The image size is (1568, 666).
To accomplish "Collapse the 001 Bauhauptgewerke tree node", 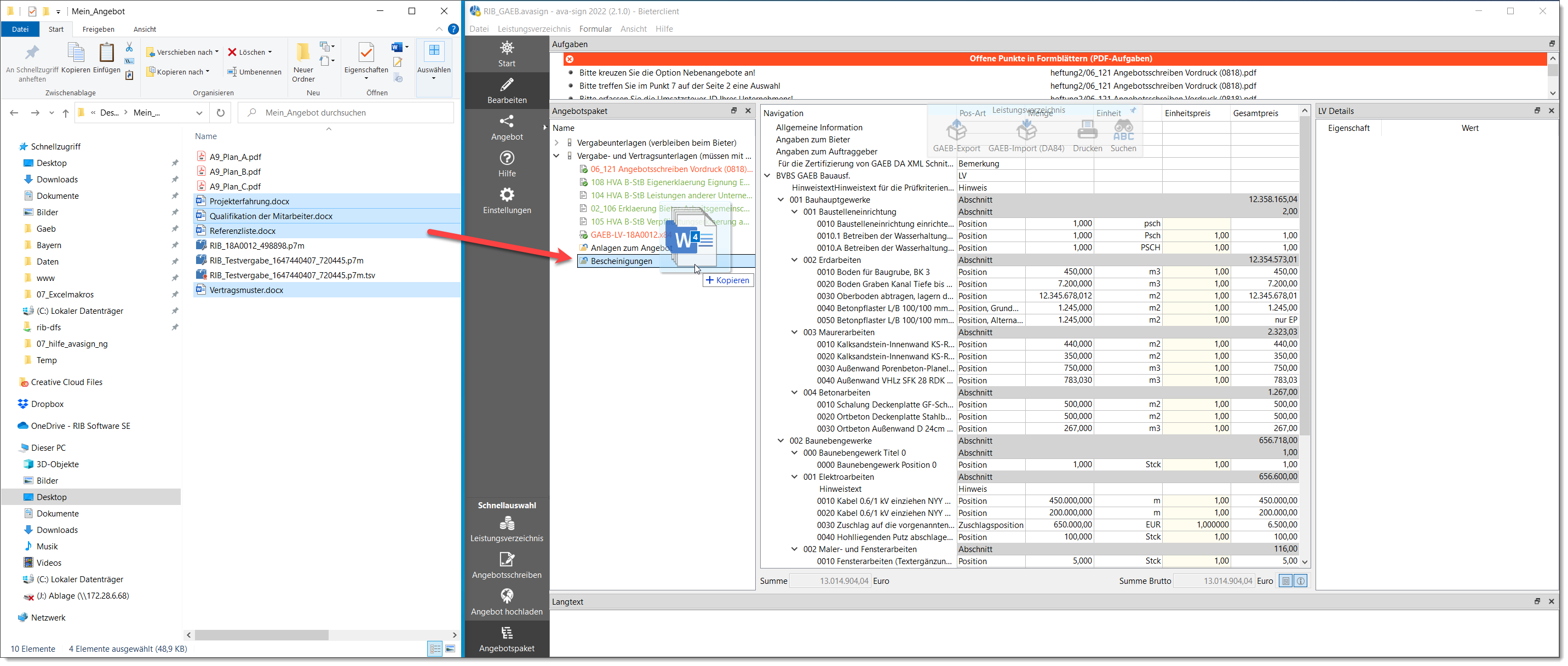I will (x=781, y=200).
